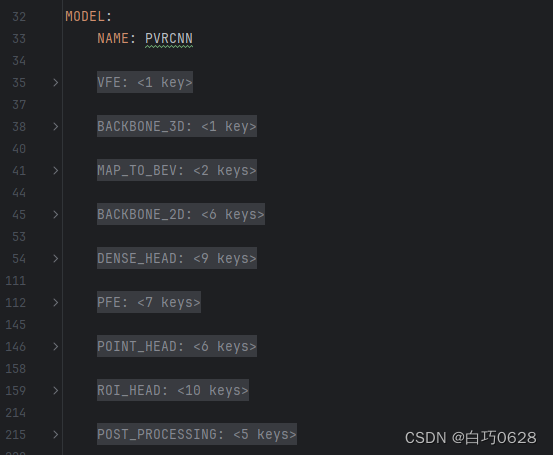Click the MODEL key text
This screenshot has width=553, height=455.
85,17
